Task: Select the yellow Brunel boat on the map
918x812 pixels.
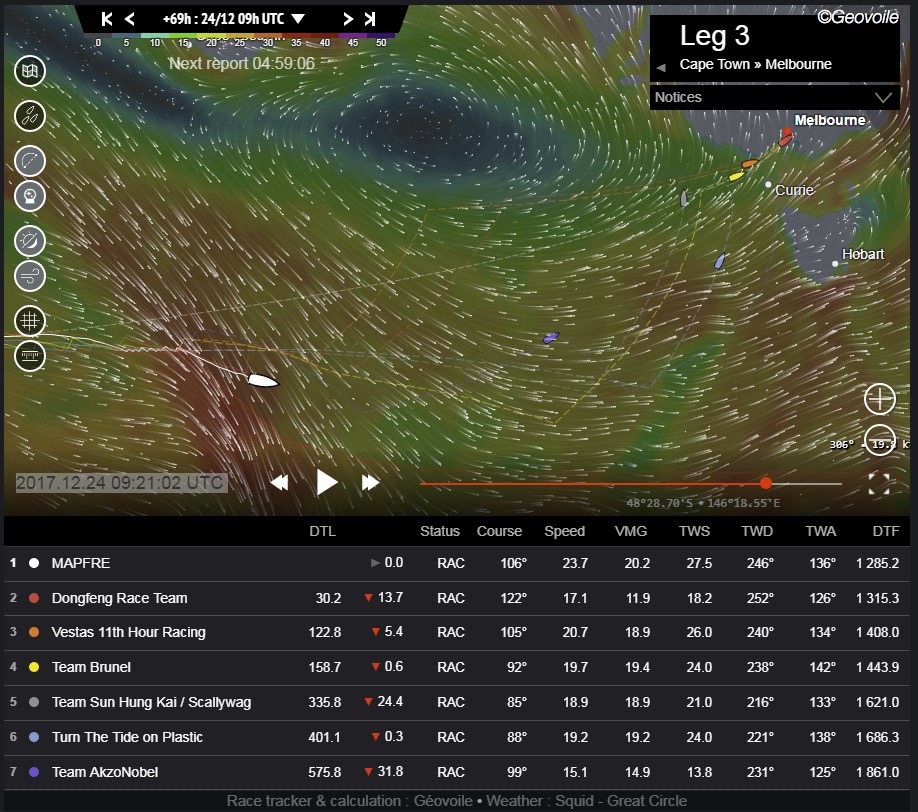Action: click(x=737, y=176)
